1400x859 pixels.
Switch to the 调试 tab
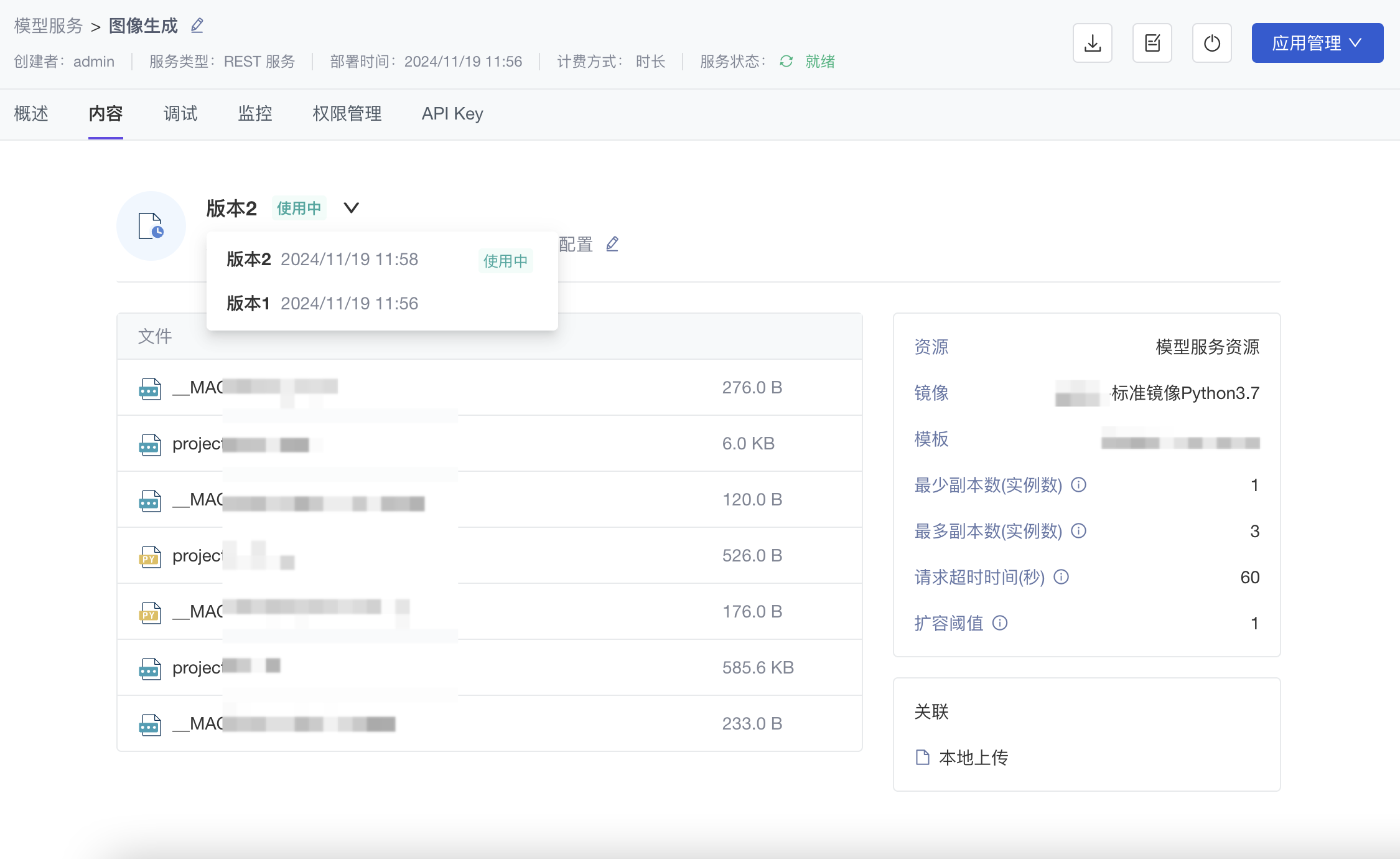[x=180, y=113]
